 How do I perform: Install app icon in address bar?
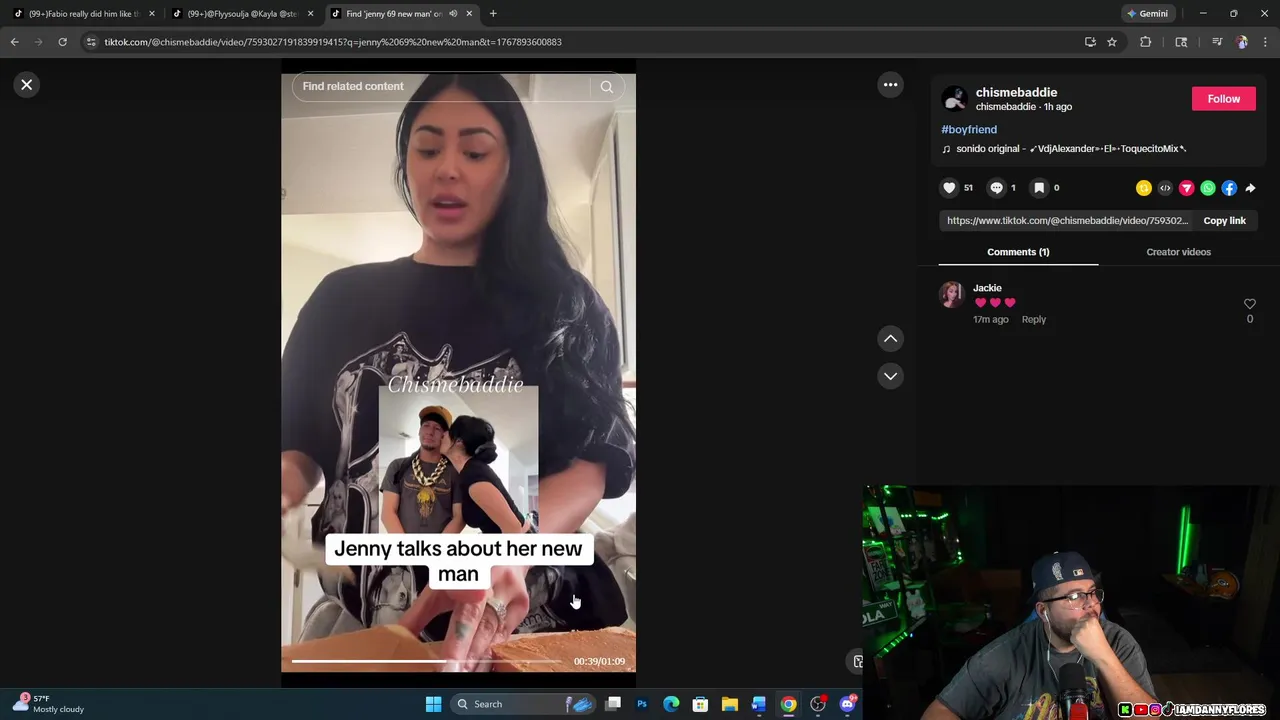(x=1090, y=42)
